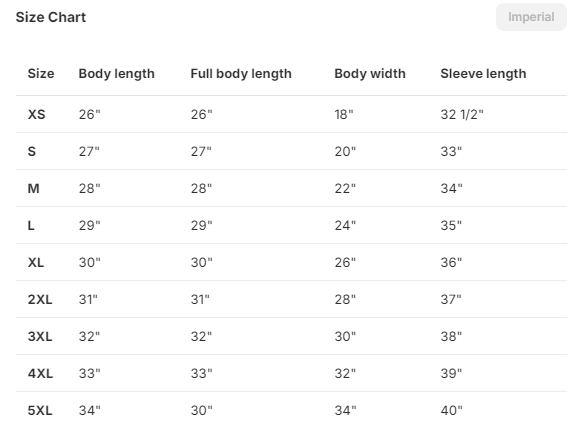Click the Body length column header
This screenshot has height=437, width=580.
click(117, 74)
